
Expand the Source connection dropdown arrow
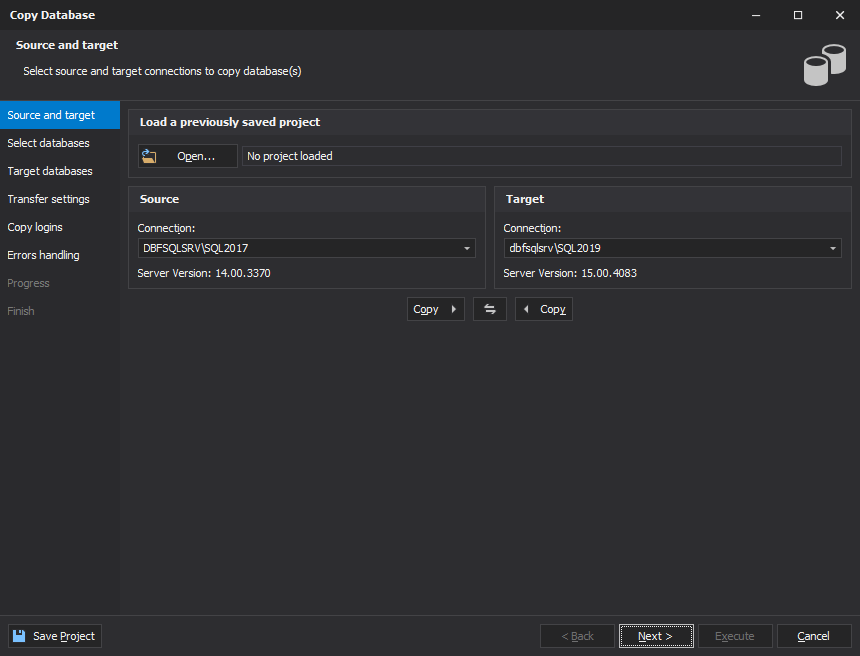(467, 248)
